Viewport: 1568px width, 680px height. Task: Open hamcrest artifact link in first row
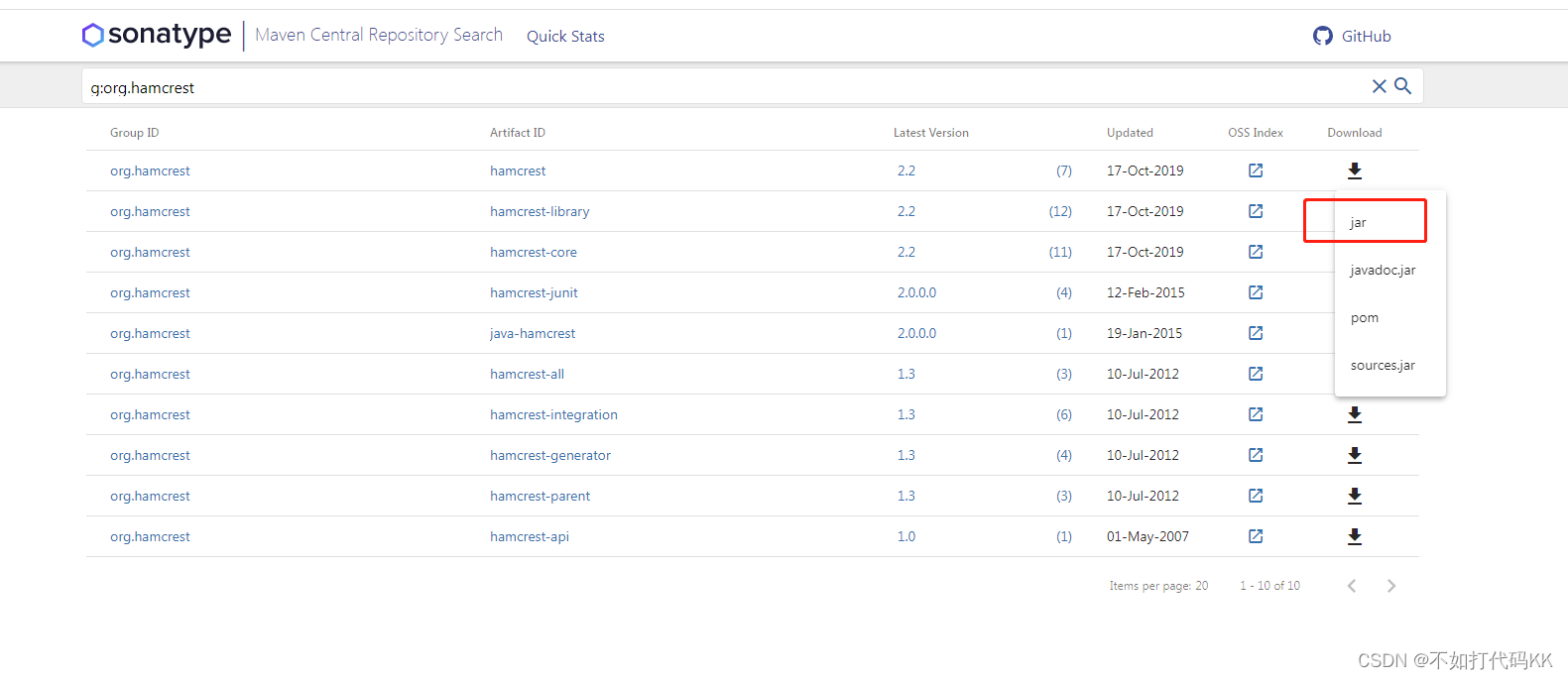[x=518, y=170]
